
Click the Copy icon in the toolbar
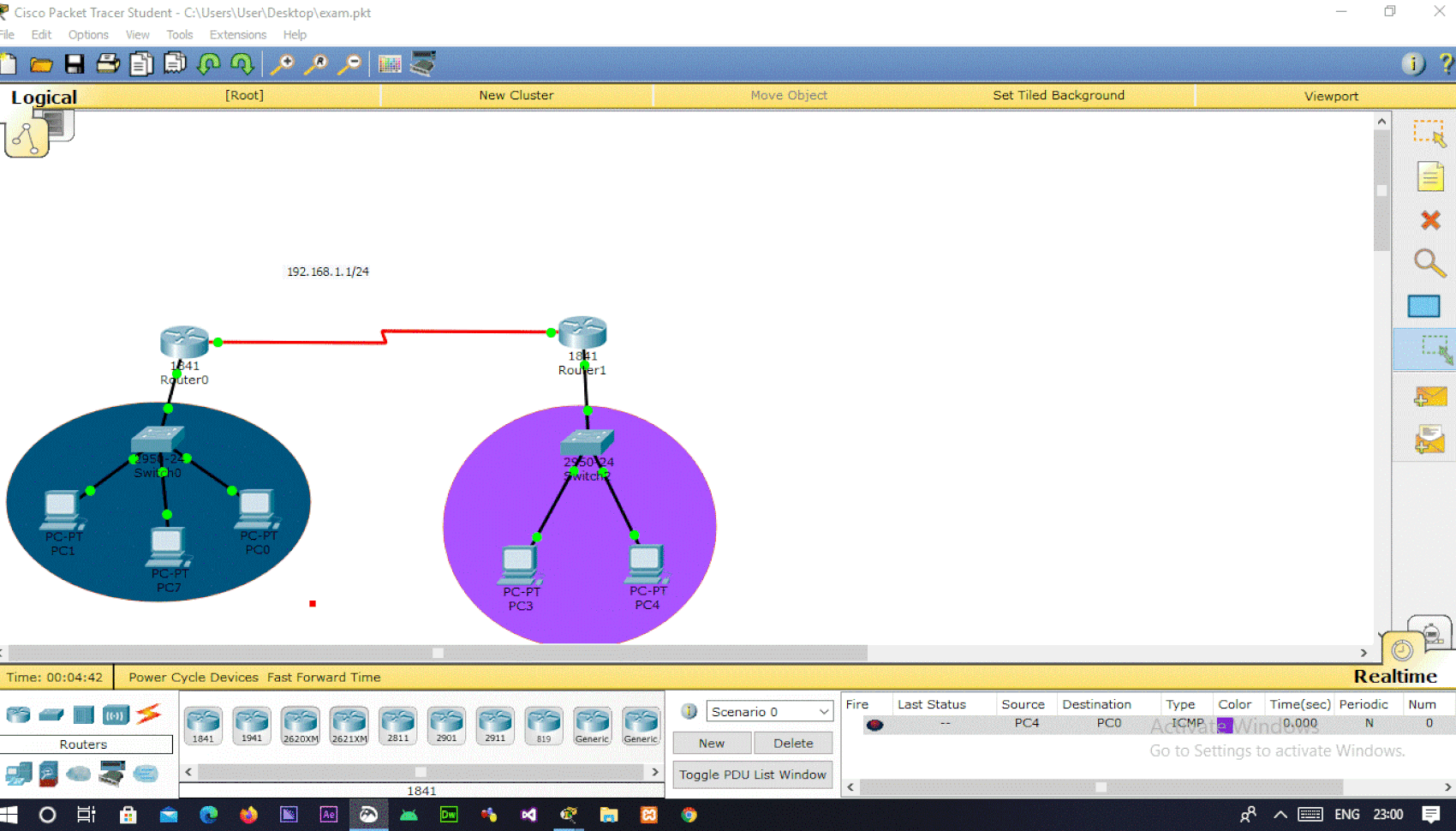(x=141, y=64)
